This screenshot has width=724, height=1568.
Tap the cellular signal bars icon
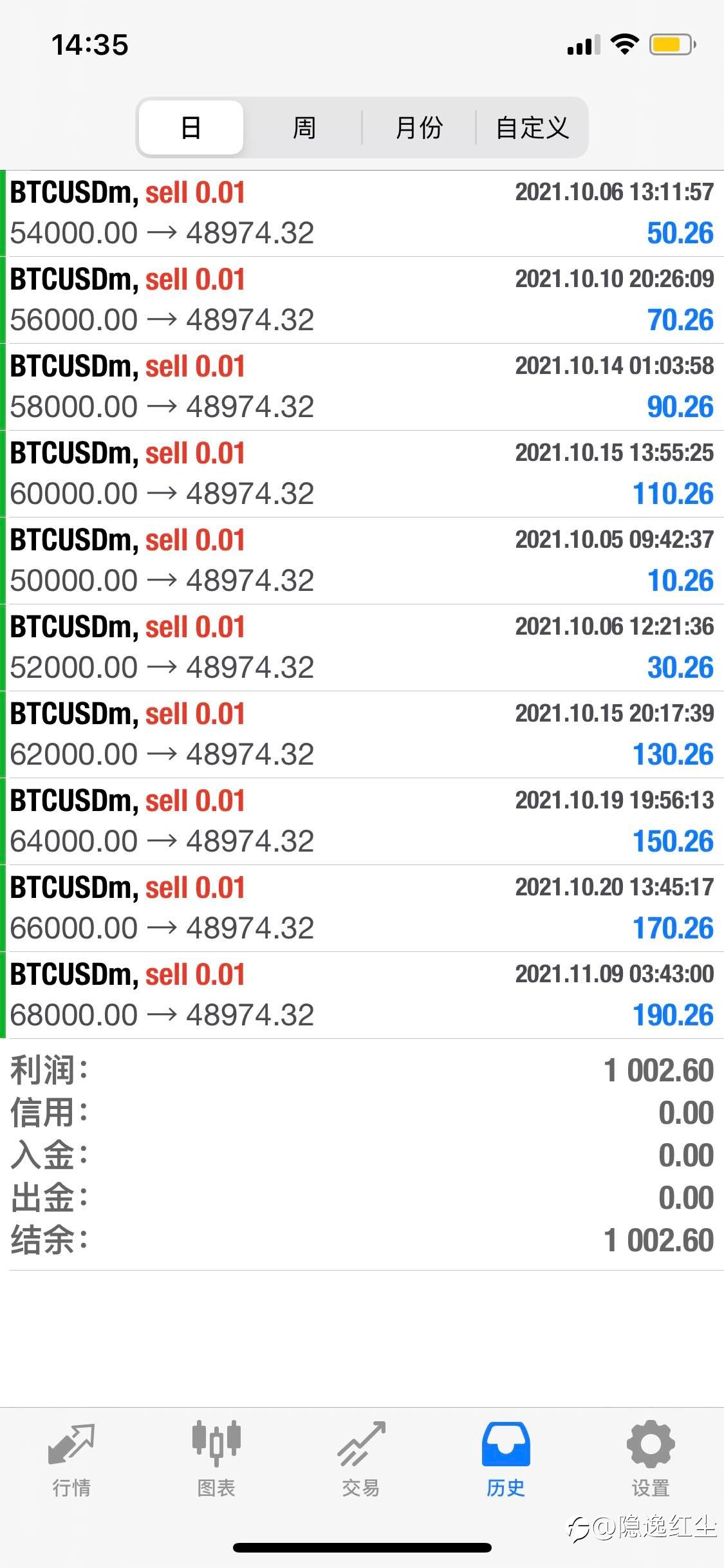(x=584, y=45)
